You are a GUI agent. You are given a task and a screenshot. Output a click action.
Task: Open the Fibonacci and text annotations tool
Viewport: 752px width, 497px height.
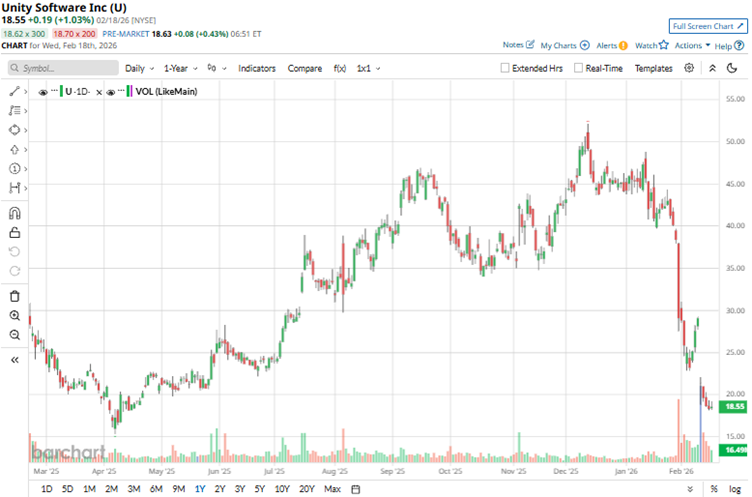[x=14, y=111]
